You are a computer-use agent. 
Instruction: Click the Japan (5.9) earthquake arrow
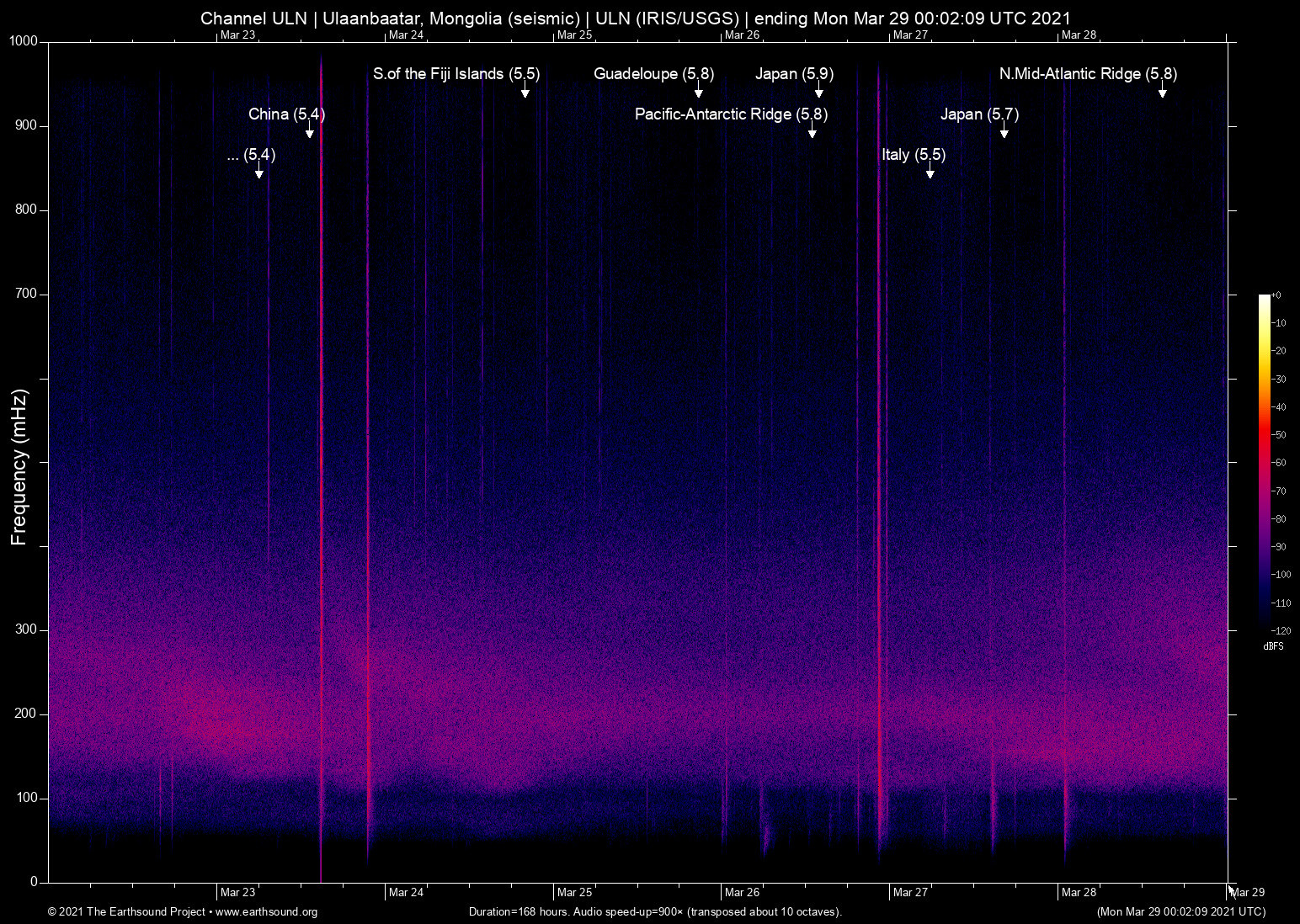818,93
